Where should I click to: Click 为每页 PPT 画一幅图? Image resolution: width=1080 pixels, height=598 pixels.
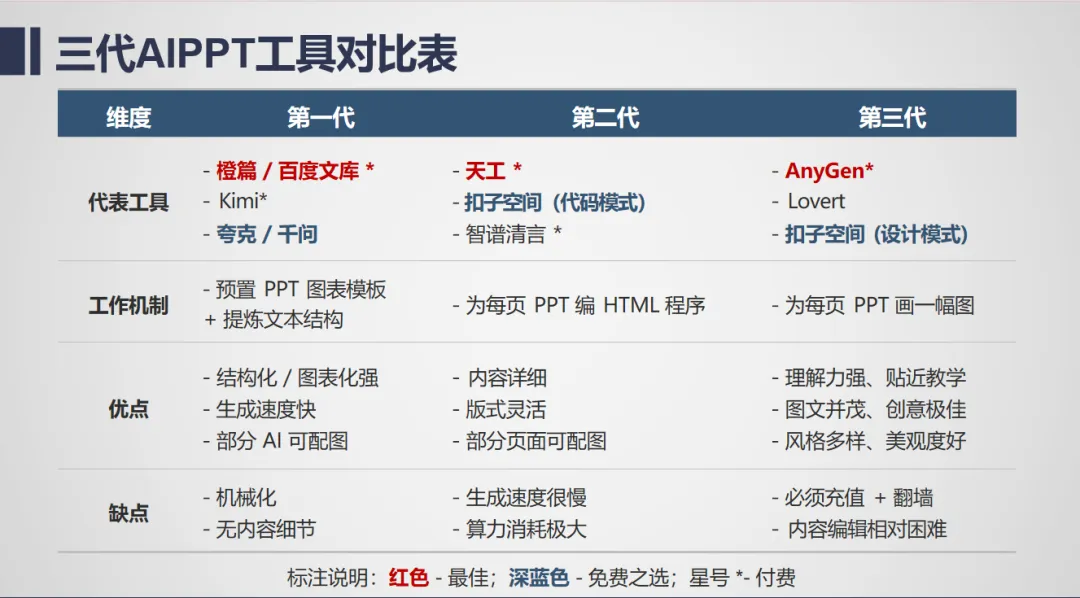(880, 305)
